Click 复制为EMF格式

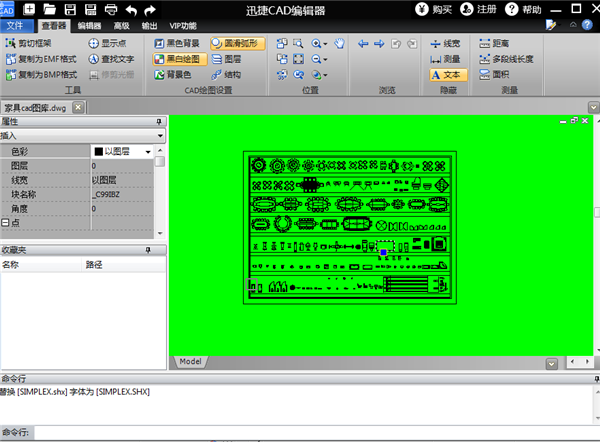coord(41,59)
